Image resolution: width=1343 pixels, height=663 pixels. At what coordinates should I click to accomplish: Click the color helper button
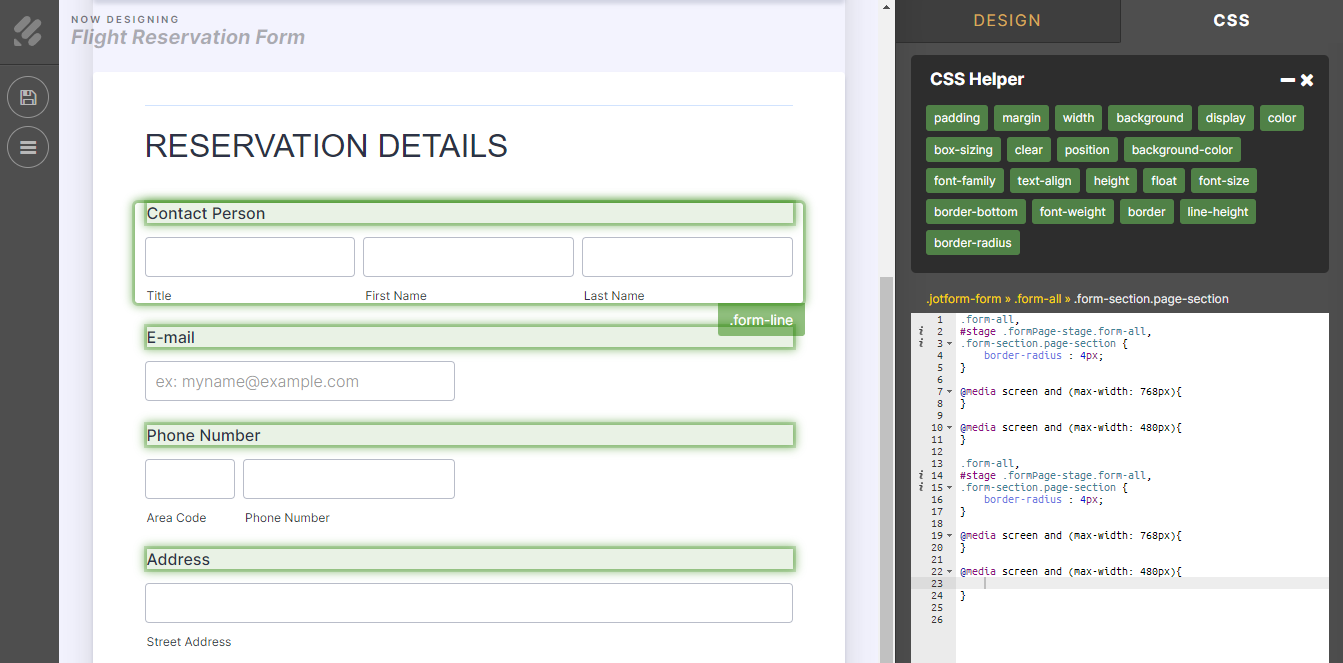[x=1282, y=118]
